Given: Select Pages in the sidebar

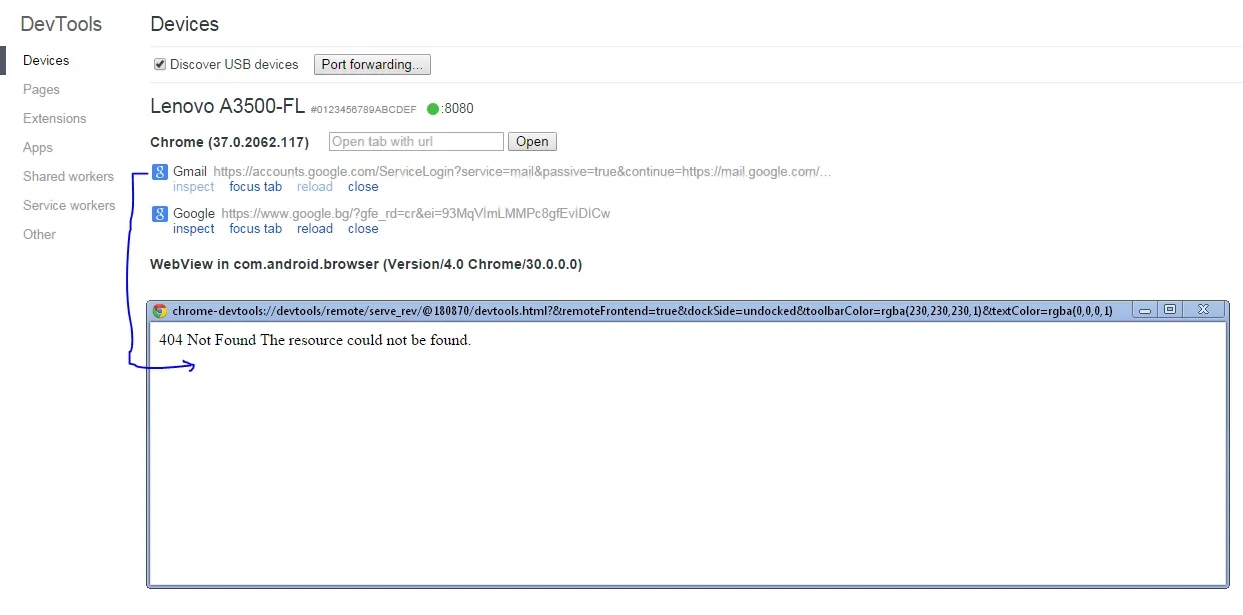Looking at the screenshot, I should [x=41, y=90].
